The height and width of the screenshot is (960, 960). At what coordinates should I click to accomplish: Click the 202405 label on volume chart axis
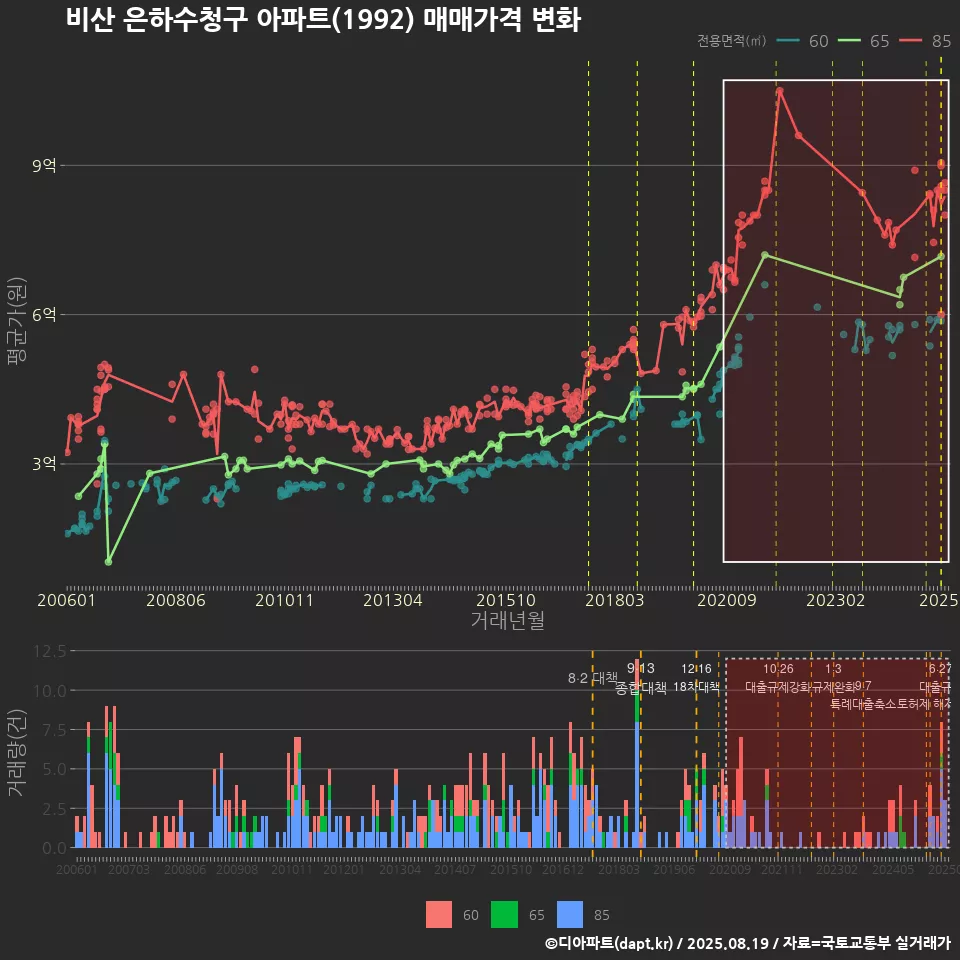tap(893, 869)
